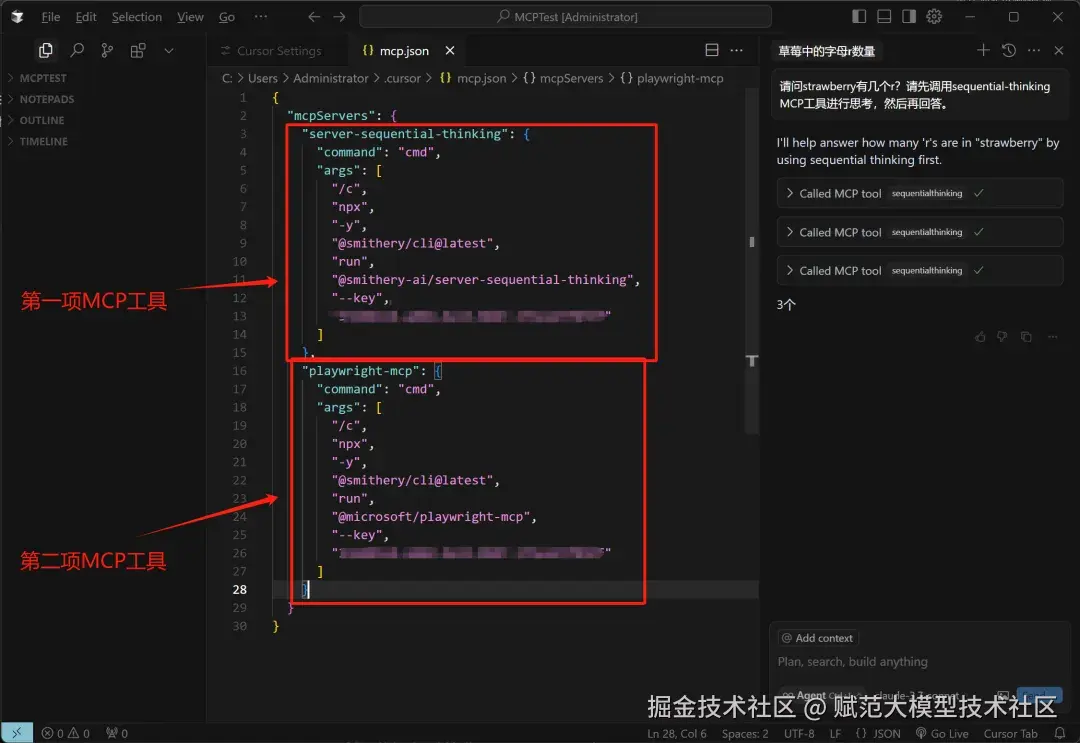Open response more options ellipsis
Image resolution: width=1080 pixels, height=743 pixels.
(x=1052, y=337)
